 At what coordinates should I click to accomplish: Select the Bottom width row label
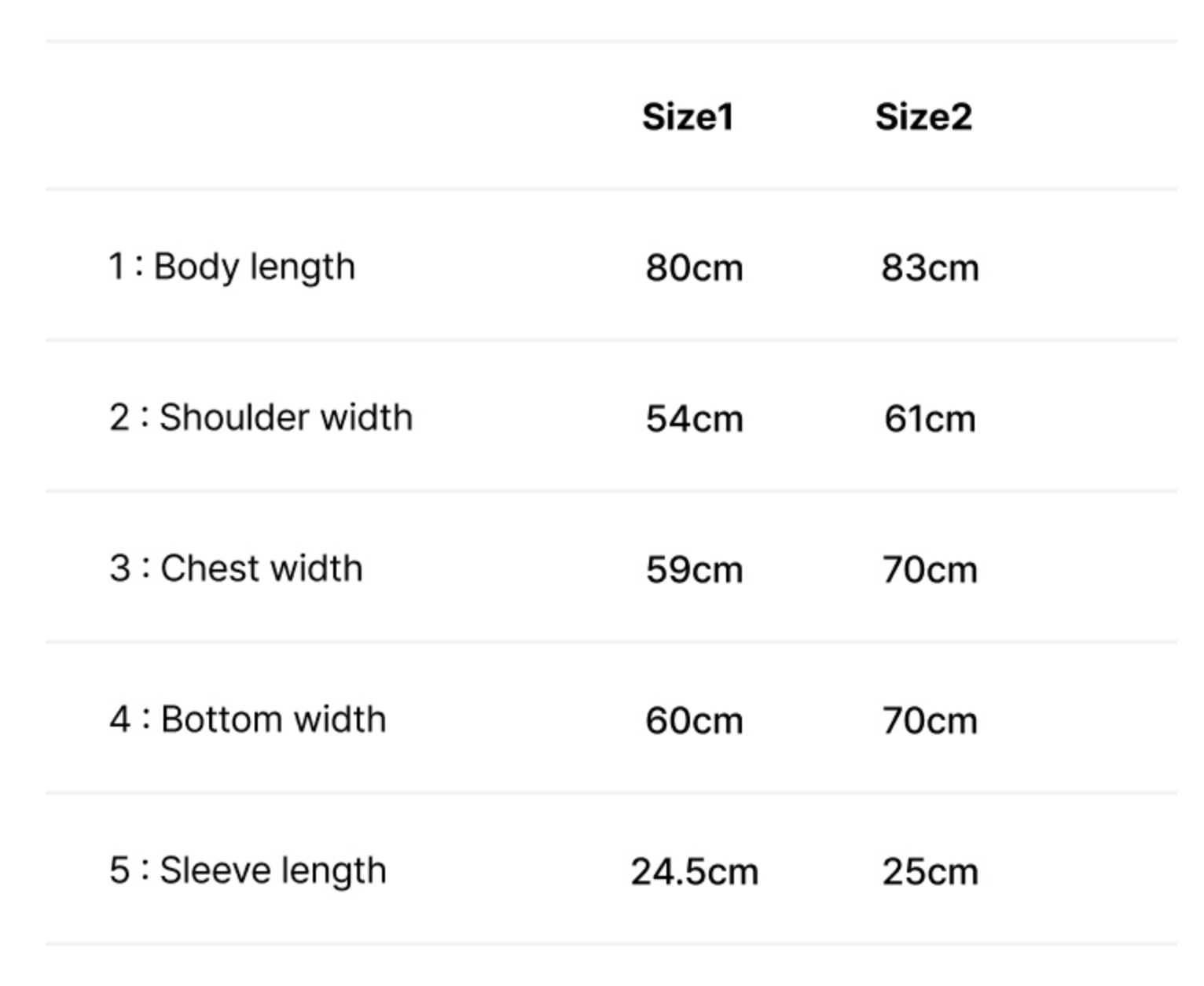(273, 719)
